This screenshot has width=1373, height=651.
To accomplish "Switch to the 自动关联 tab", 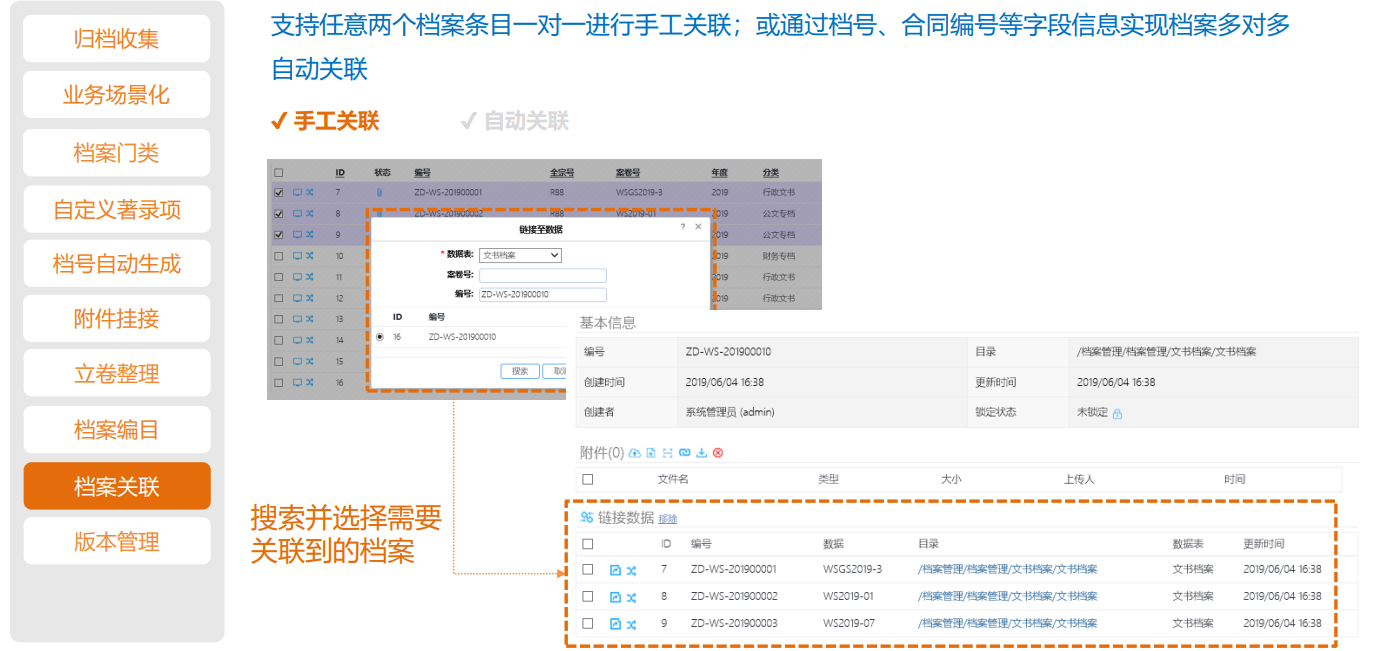I will (x=514, y=121).
